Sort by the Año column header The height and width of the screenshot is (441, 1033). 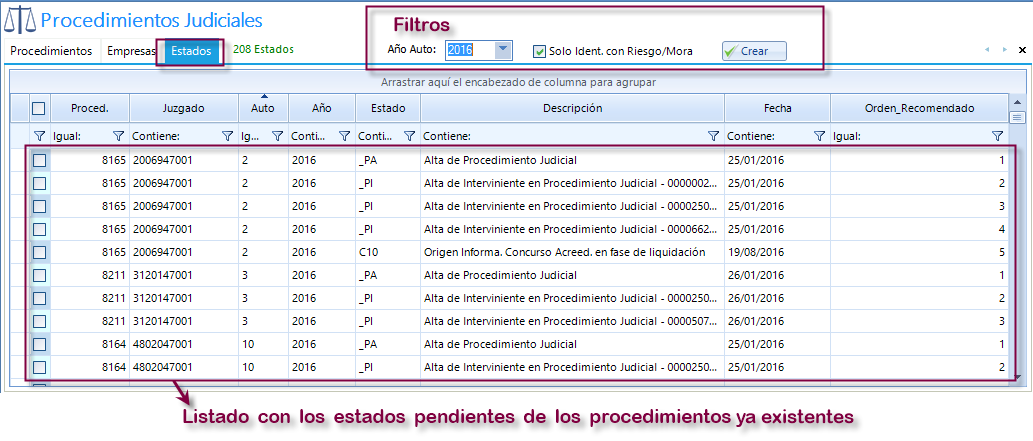click(321, 108)
